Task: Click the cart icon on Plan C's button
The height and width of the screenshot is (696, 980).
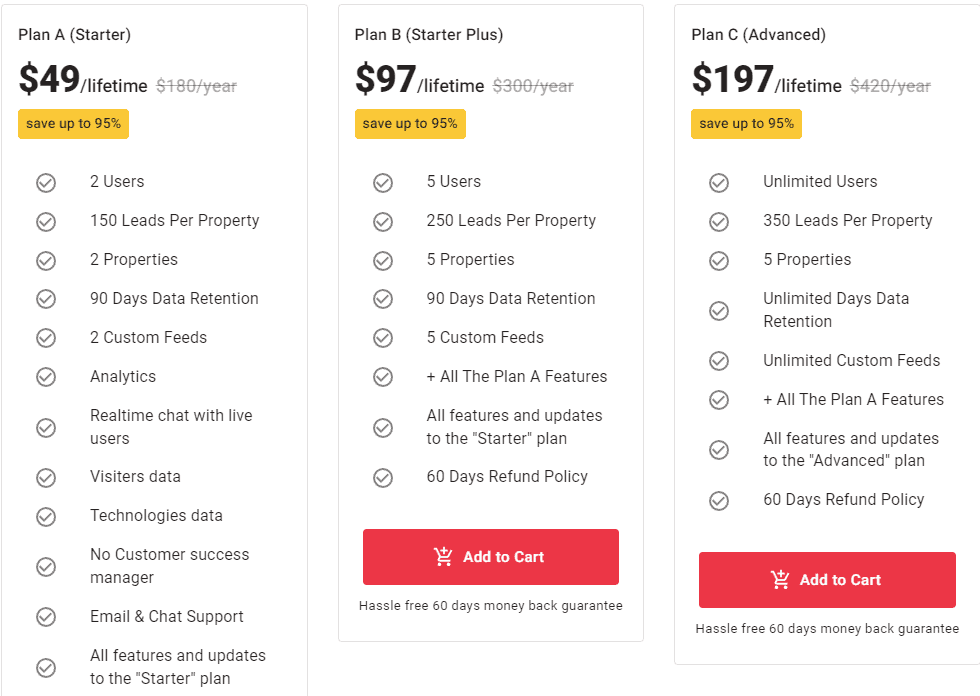Action: (x=779, y=579)
